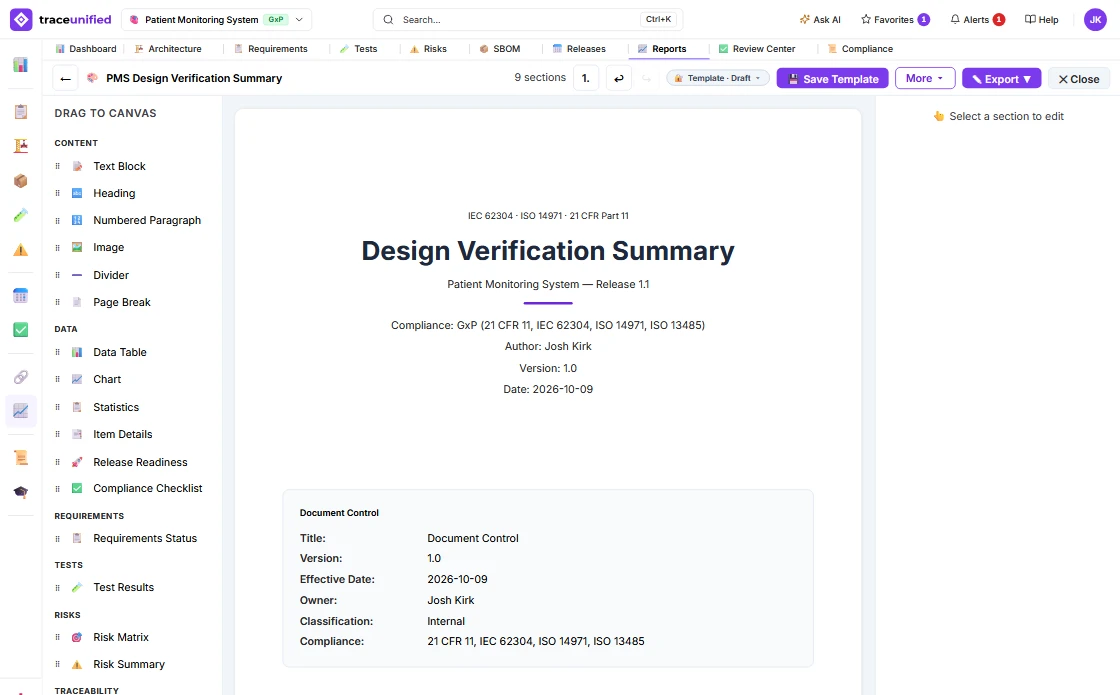The image size is (1120, 695).
Task: Switch to the Architecture tab
Action: click(168, 49)
